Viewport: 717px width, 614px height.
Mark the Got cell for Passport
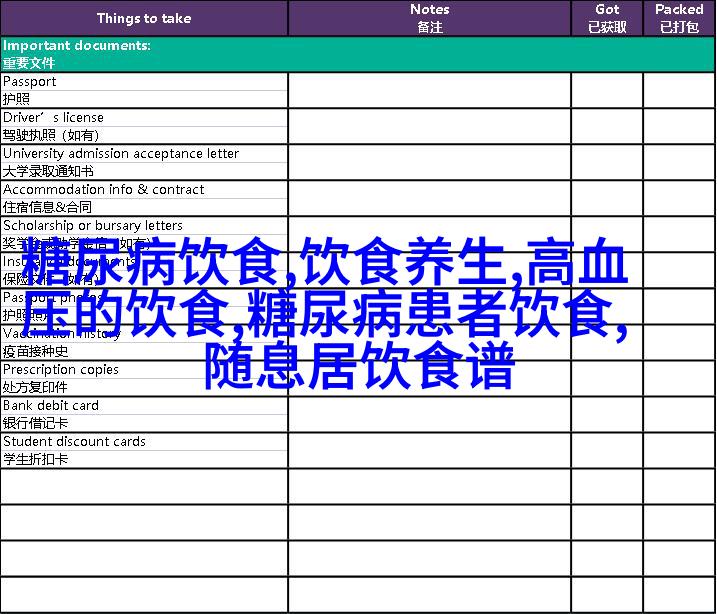[606, 90]
